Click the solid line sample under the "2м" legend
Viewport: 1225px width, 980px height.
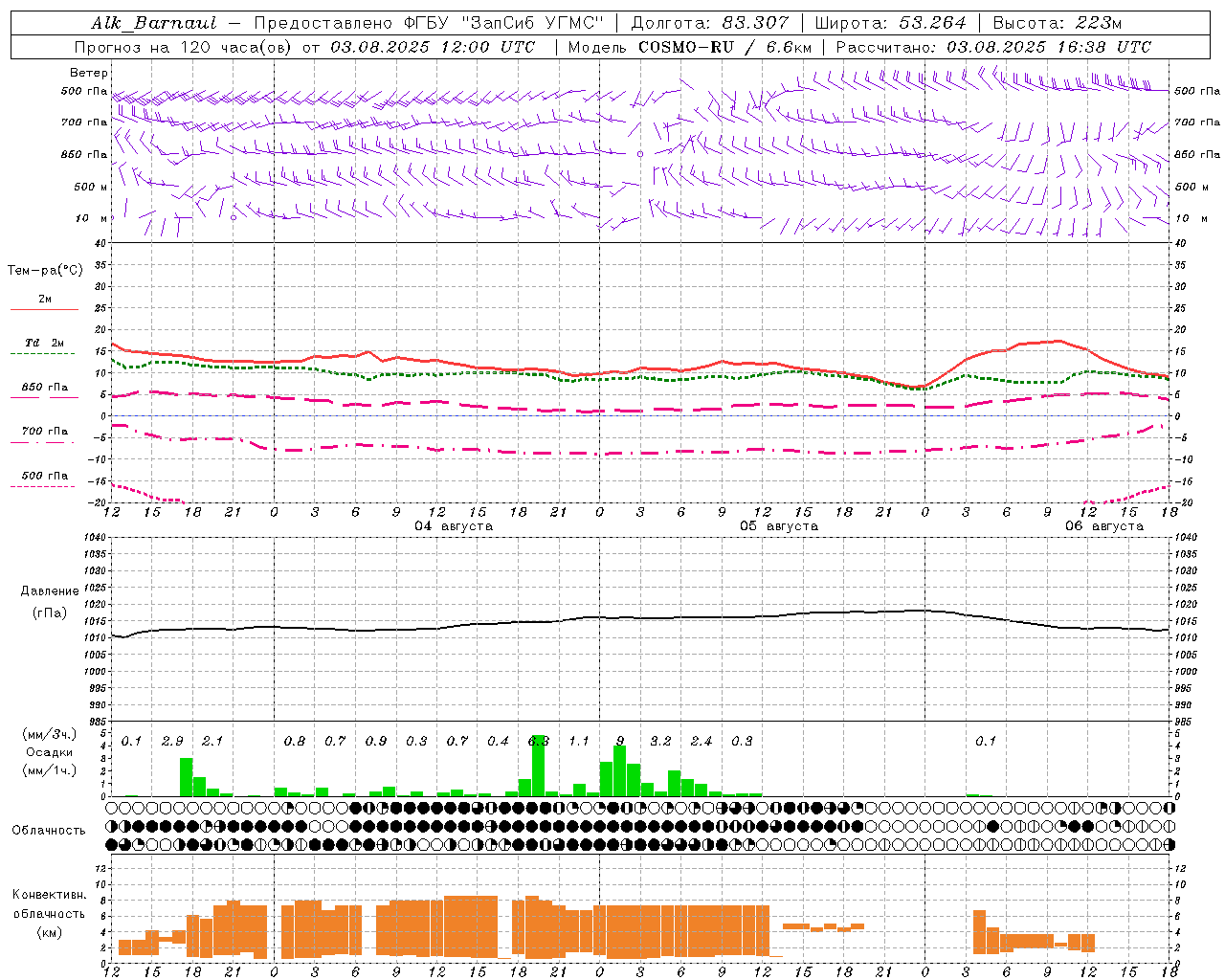(x=44, y=309)
